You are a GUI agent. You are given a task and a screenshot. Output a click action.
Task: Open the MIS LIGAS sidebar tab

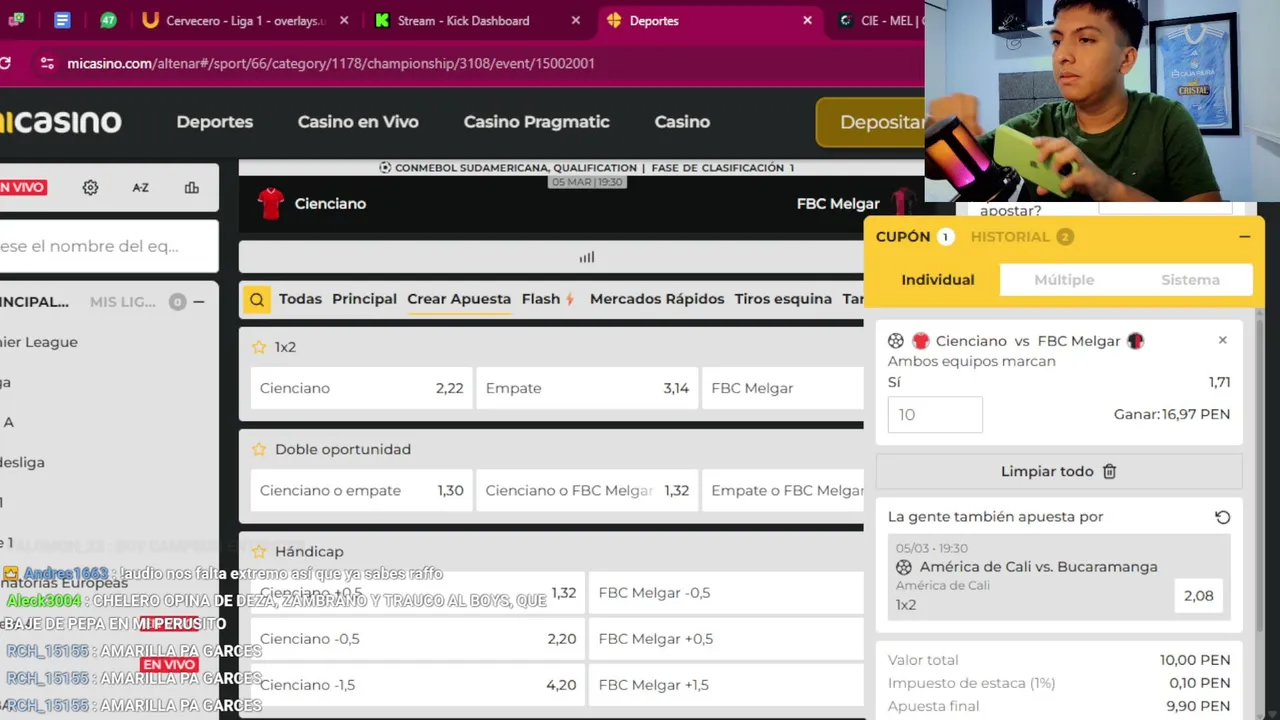coord(123,301)
